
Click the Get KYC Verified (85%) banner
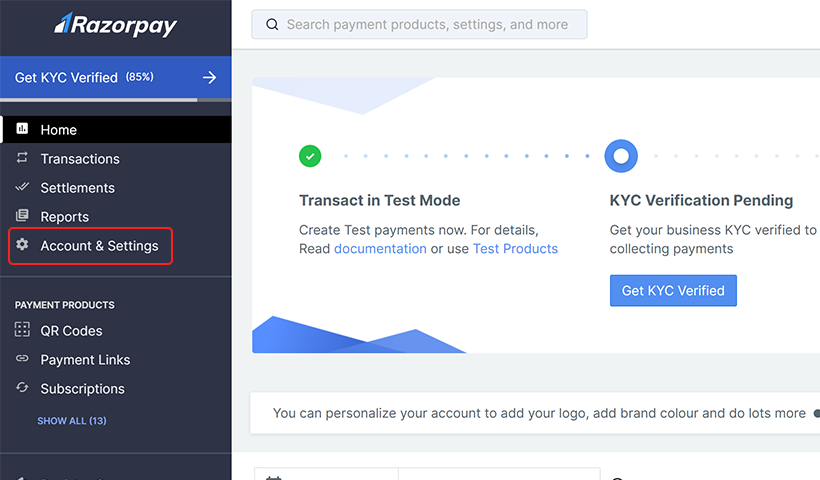(x=116, y=77)
